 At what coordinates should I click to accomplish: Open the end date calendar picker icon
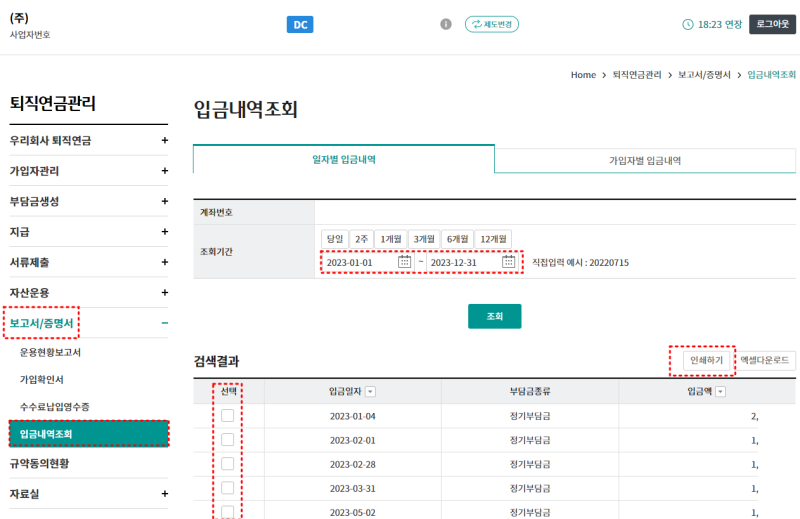click(508, 262)
